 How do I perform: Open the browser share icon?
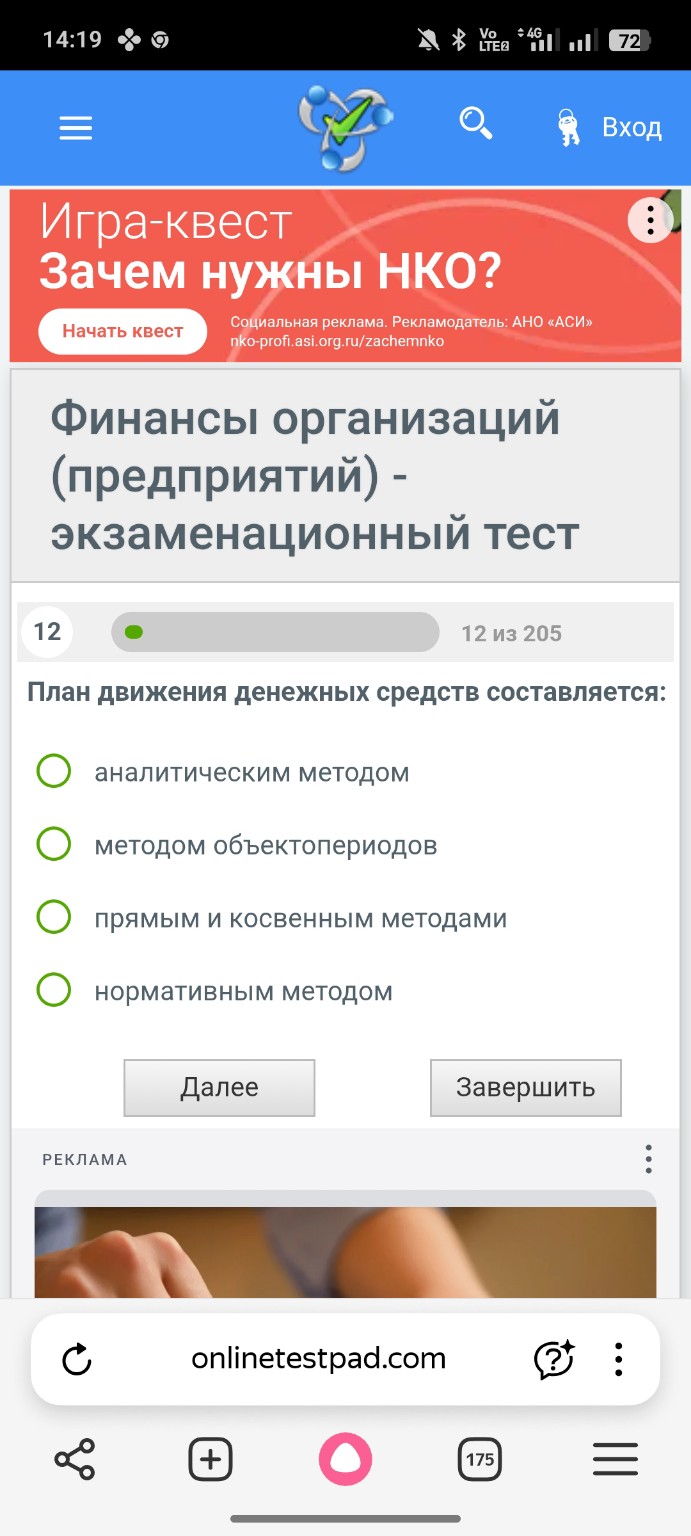[x=76, y=1459]
